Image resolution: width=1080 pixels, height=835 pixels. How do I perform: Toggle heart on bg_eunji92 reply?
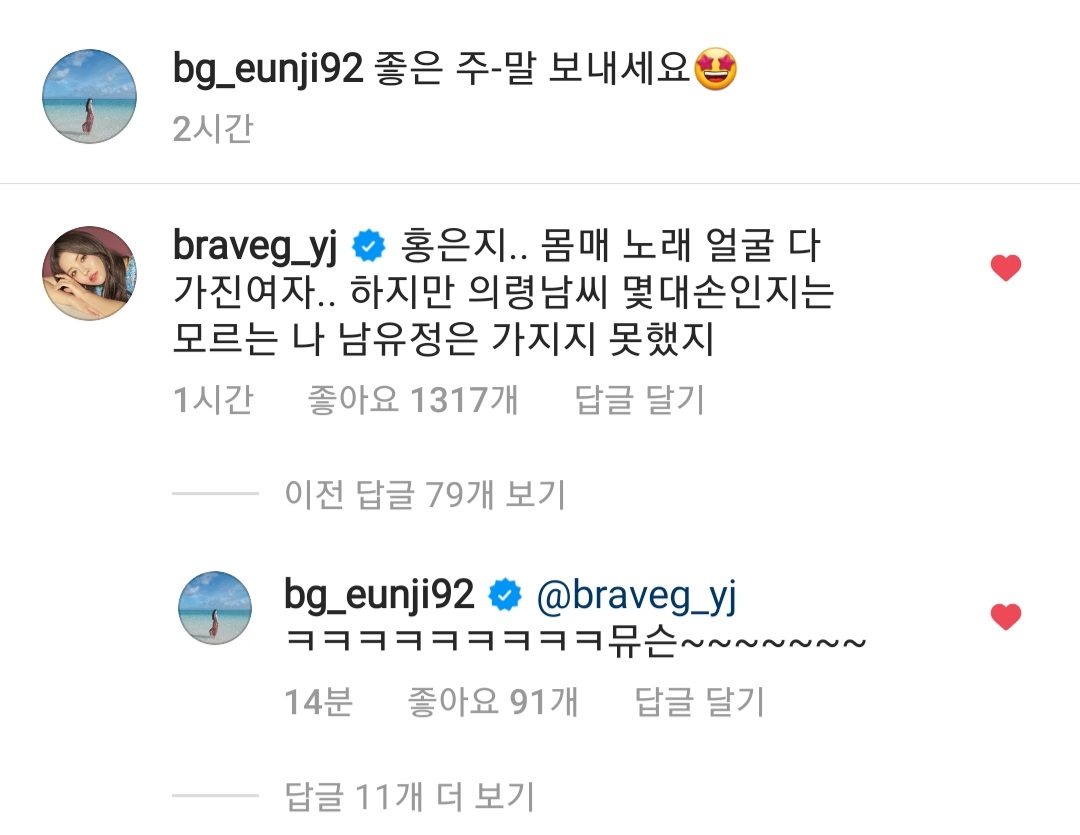click(1006, 617)
